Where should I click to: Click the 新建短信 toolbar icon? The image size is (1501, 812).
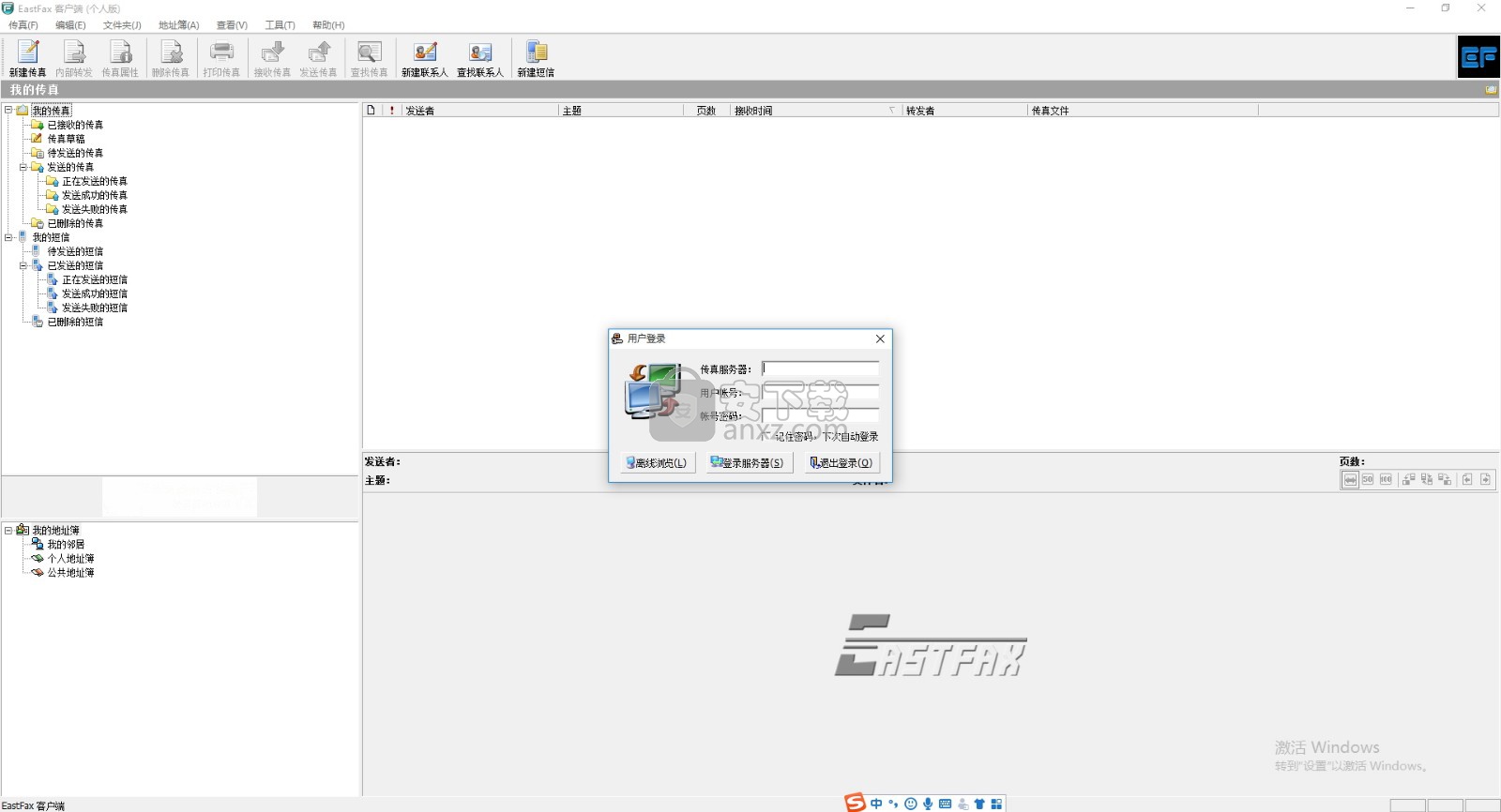click(536, 58)
